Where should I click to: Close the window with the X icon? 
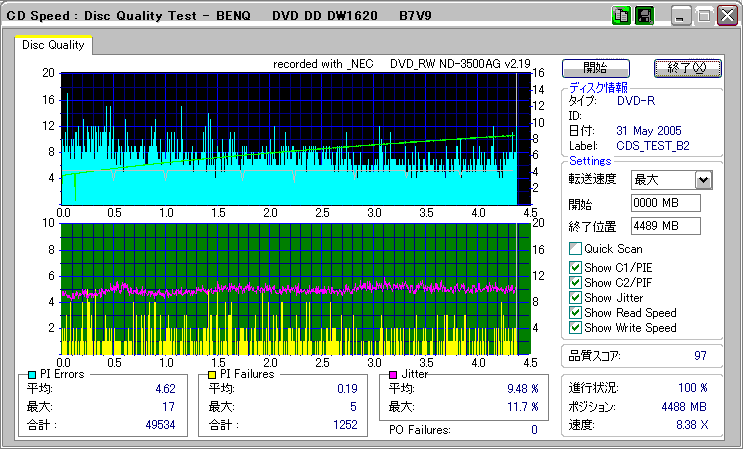click(727, 16)
